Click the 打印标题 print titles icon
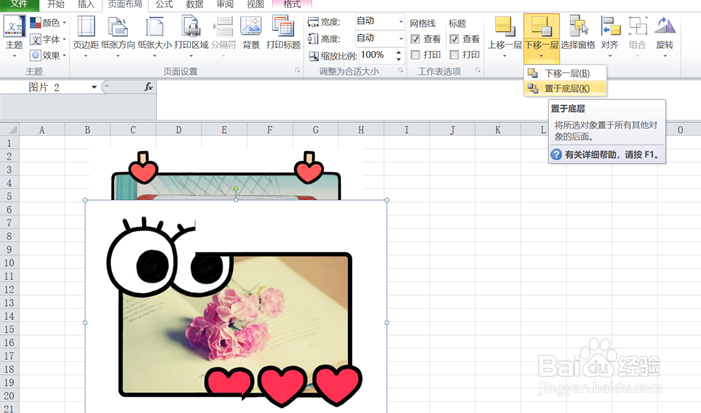The width and height of the screenshot is (701, 413). tap(283, 26)
